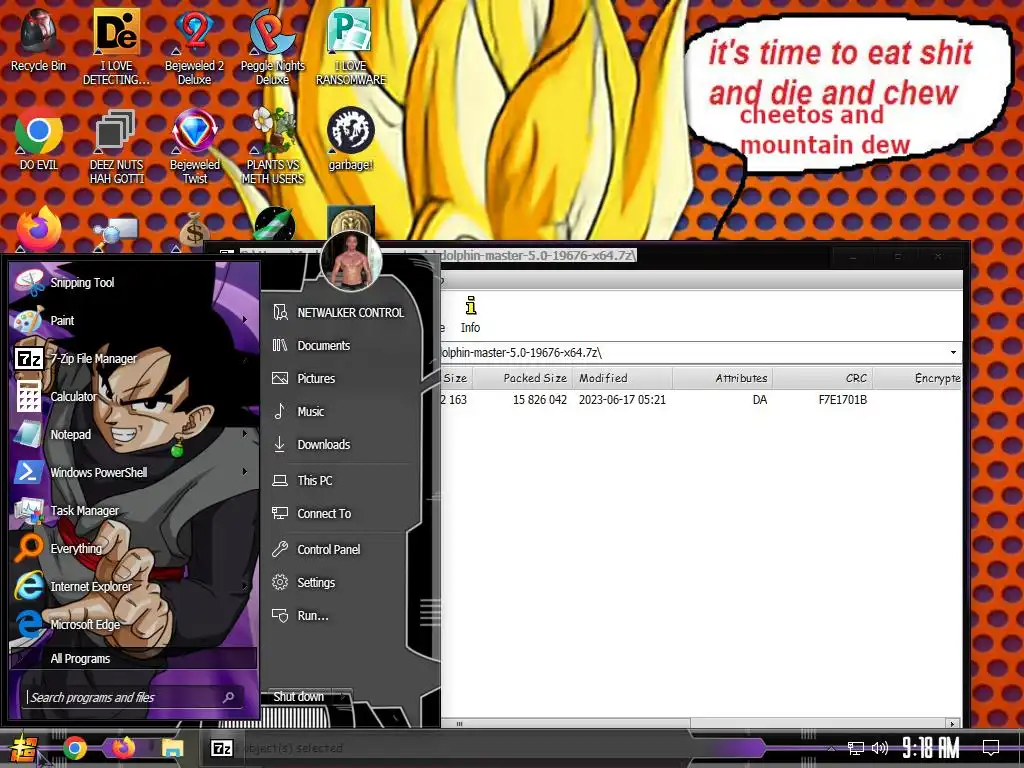Viewport: 1024px width, 768px height.
Task: Open Settings from Start menu
Action: 338,583
